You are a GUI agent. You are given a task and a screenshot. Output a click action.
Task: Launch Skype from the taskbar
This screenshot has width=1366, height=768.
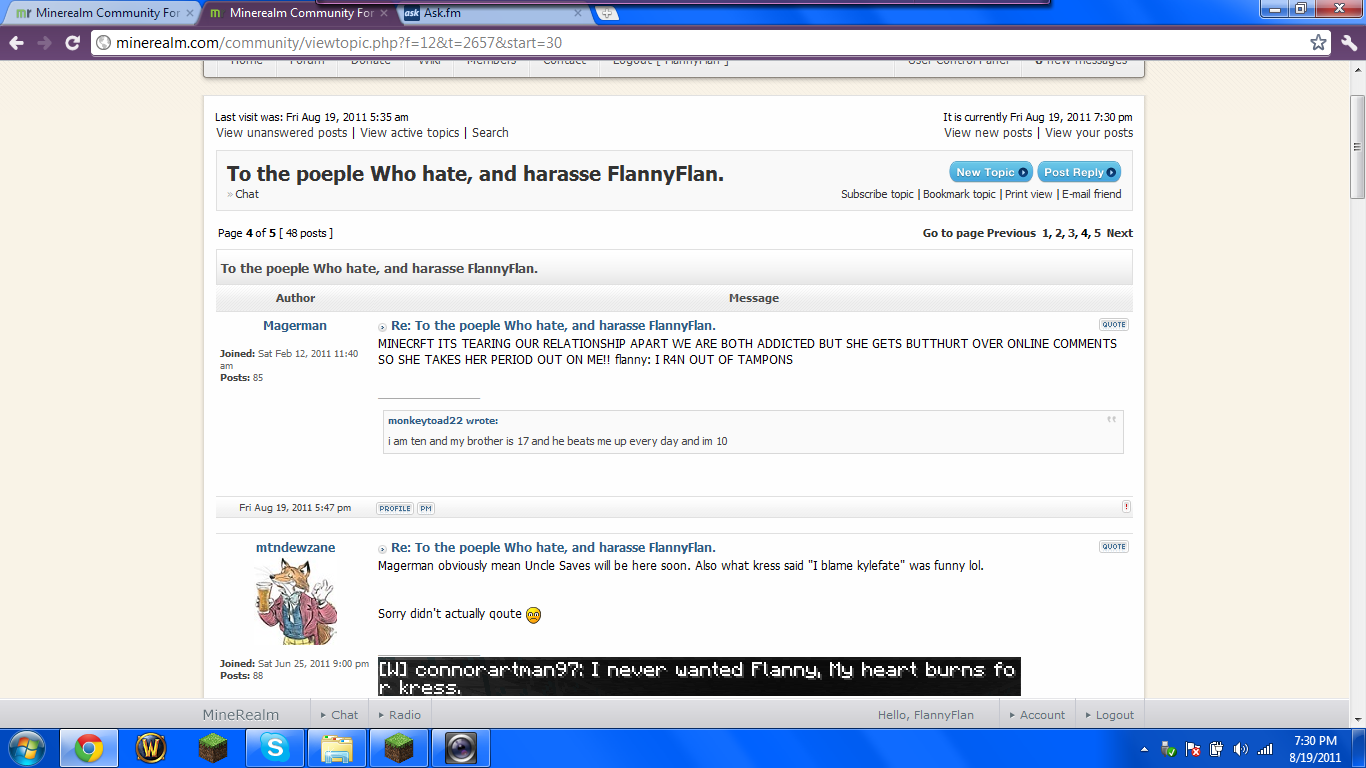click(x=275, y=747)
